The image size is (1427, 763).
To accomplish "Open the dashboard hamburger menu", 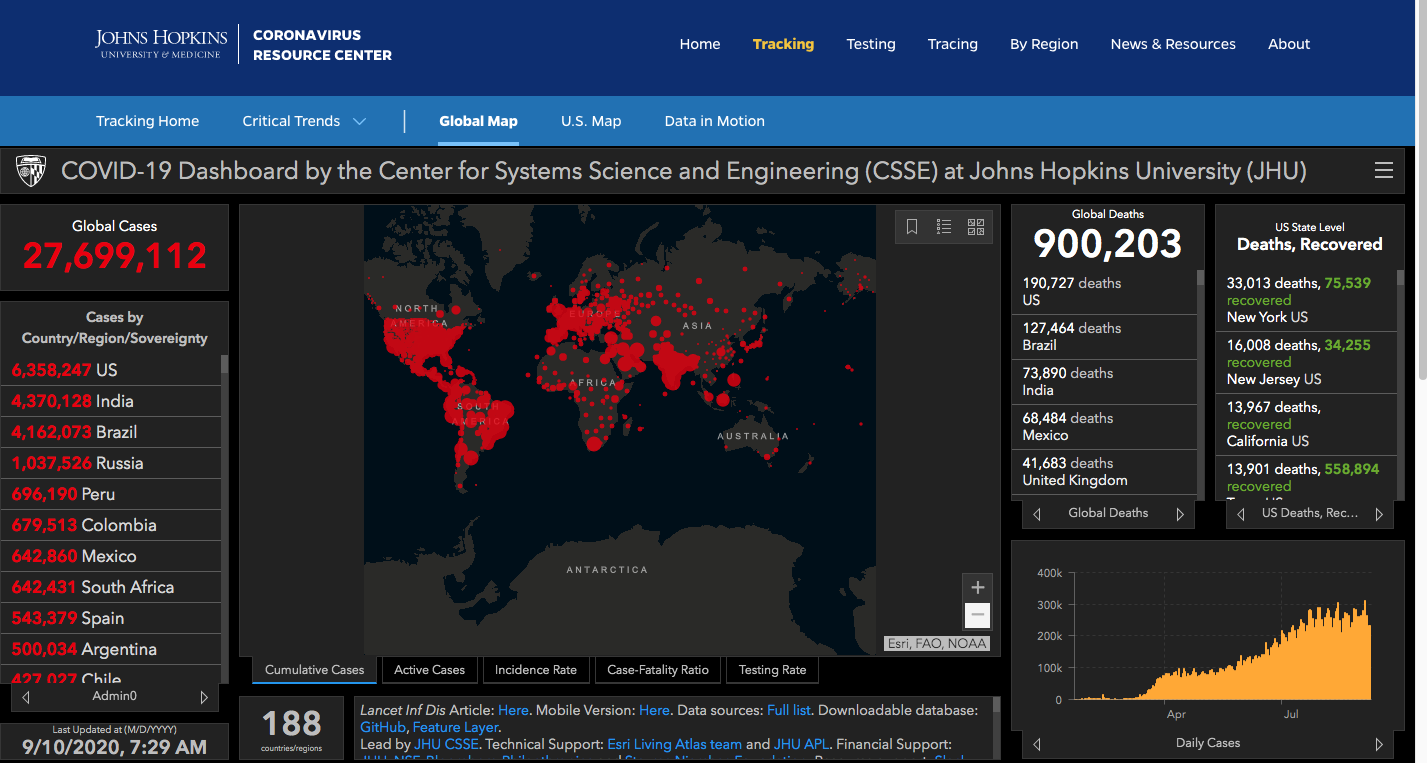I will [x=1384, y=171].
